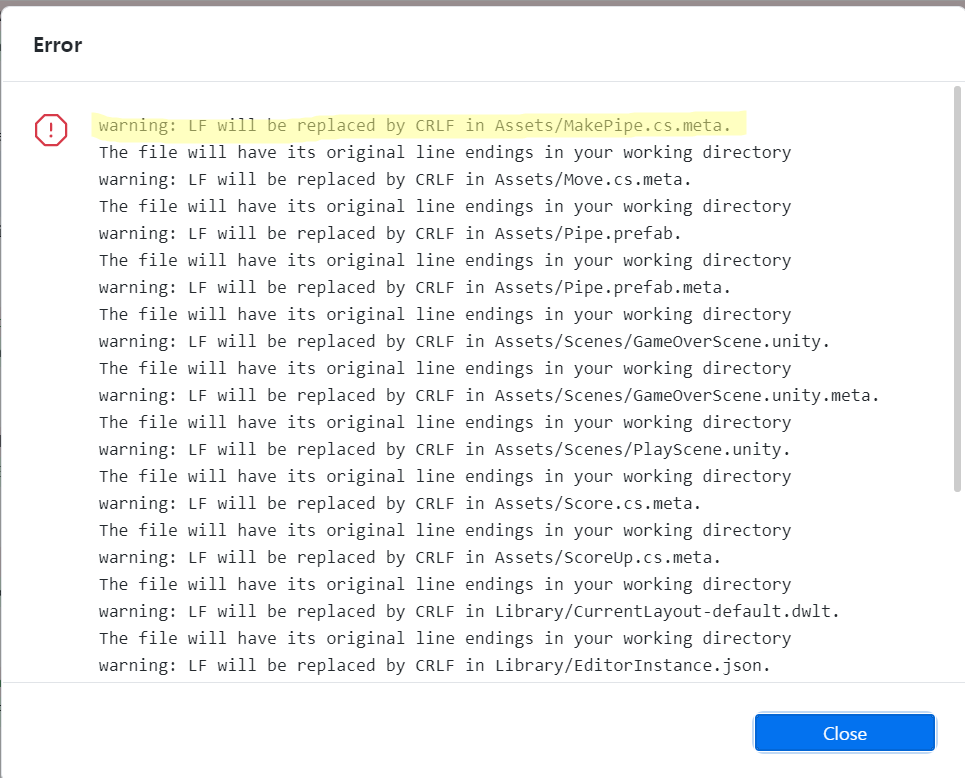This screenshot has width=965, height=778.
Task: Click the Move.cs.meta warning line
Action: [395, 180]
